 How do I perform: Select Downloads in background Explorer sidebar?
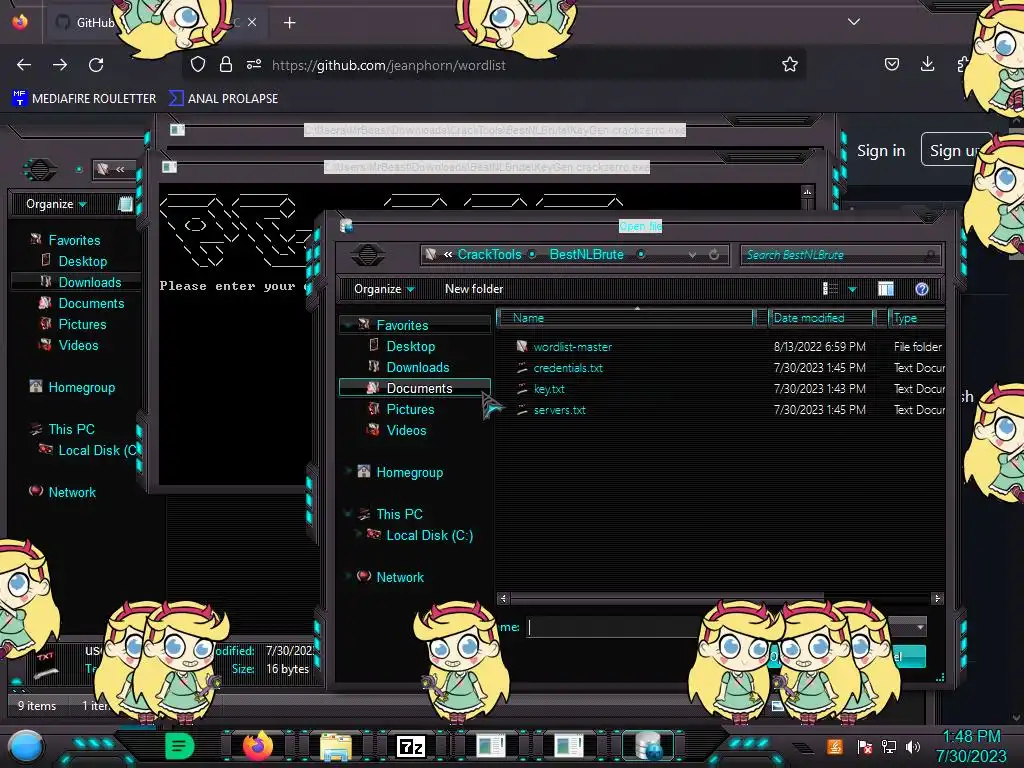click(89, 282)
